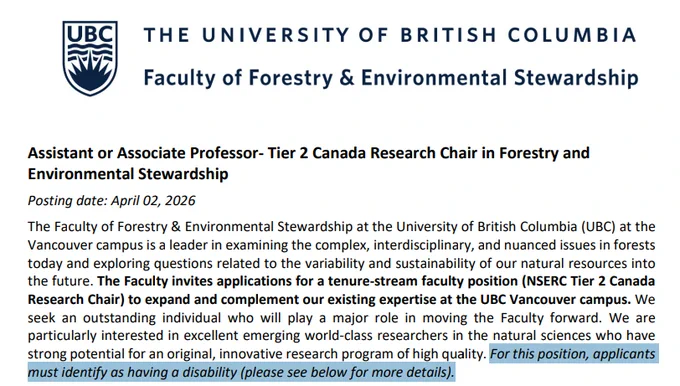
Task: Click 'Tier 2 Canada Research Chair' in title
Action: (x=381, y=153)
